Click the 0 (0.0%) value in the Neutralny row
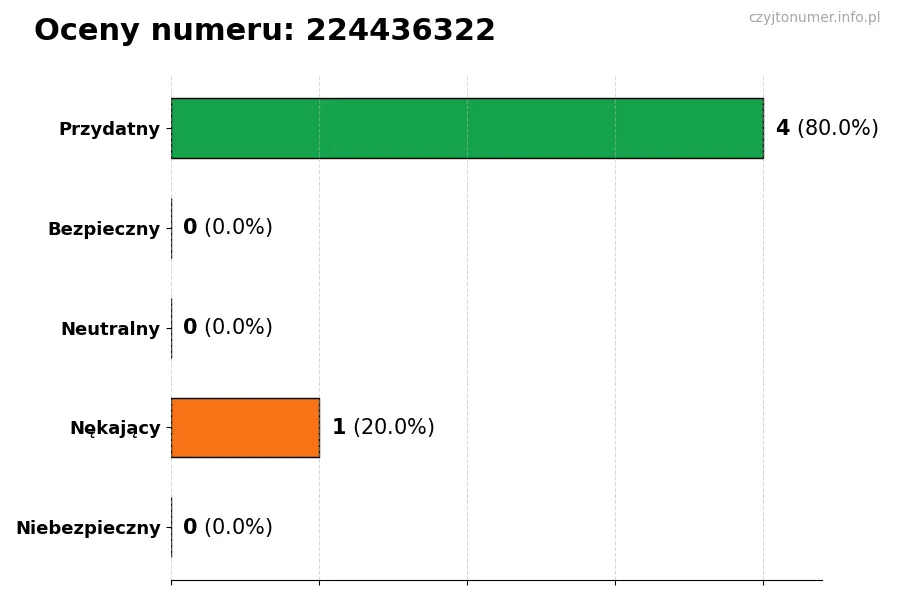Image resolution: width=900 pixels, height=600 pixels. pyautogui.click(x=227, y=328)
